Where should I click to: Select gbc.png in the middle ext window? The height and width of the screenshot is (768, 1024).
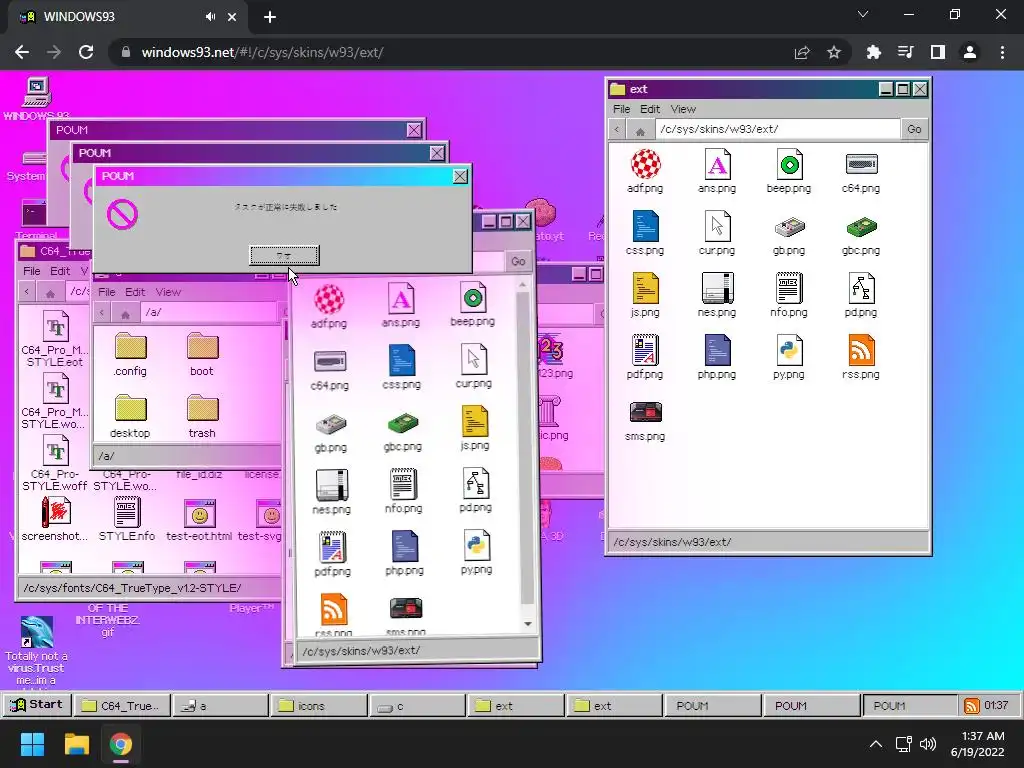[403, 430]
